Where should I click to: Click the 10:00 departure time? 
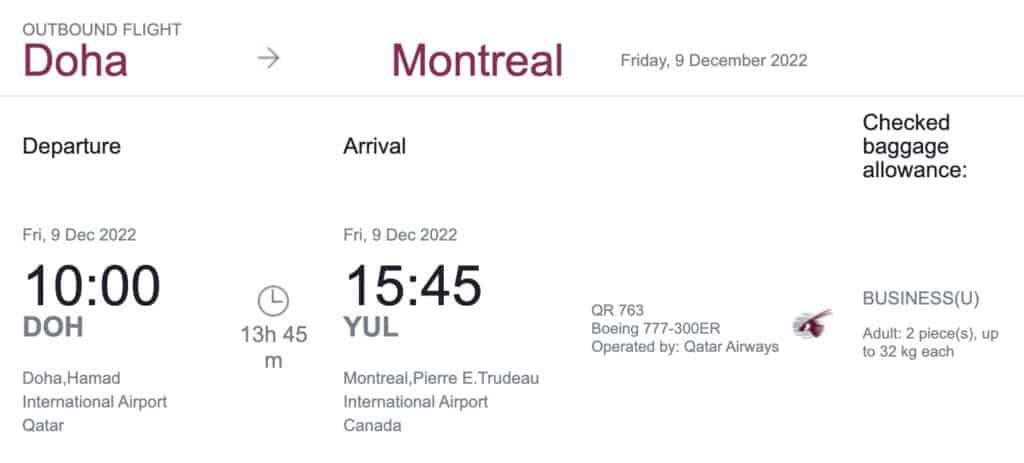(92, 285)
